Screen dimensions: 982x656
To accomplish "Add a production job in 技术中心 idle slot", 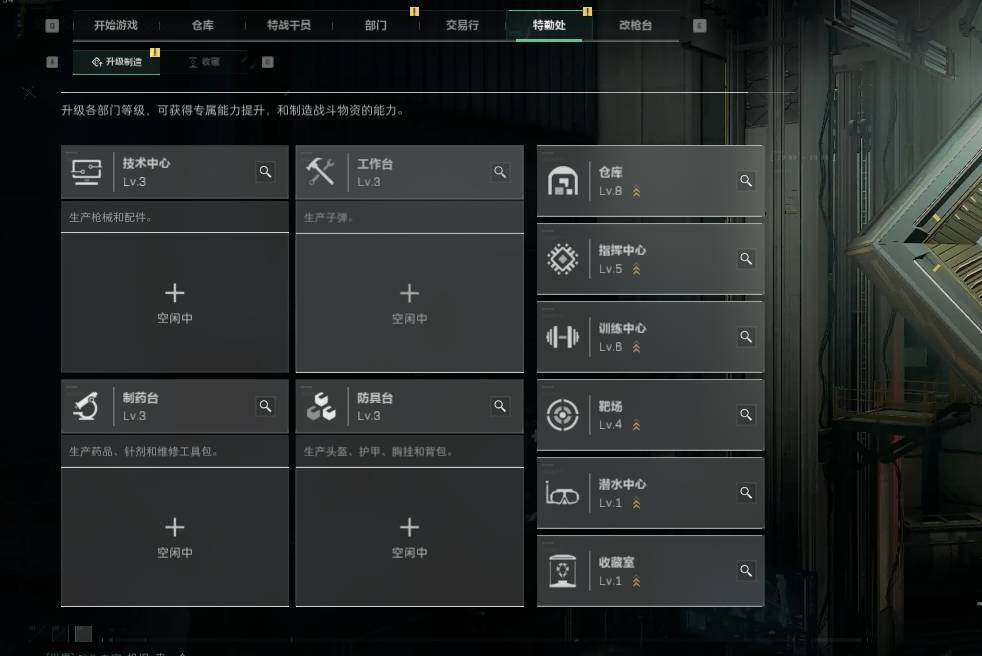I will [x=175, y=303].
